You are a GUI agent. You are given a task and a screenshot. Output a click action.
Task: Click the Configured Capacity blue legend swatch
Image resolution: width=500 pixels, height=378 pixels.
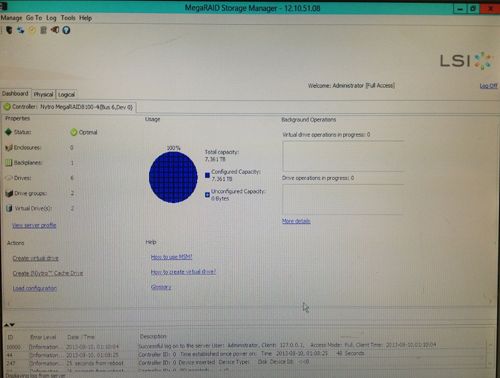point(207,175)
